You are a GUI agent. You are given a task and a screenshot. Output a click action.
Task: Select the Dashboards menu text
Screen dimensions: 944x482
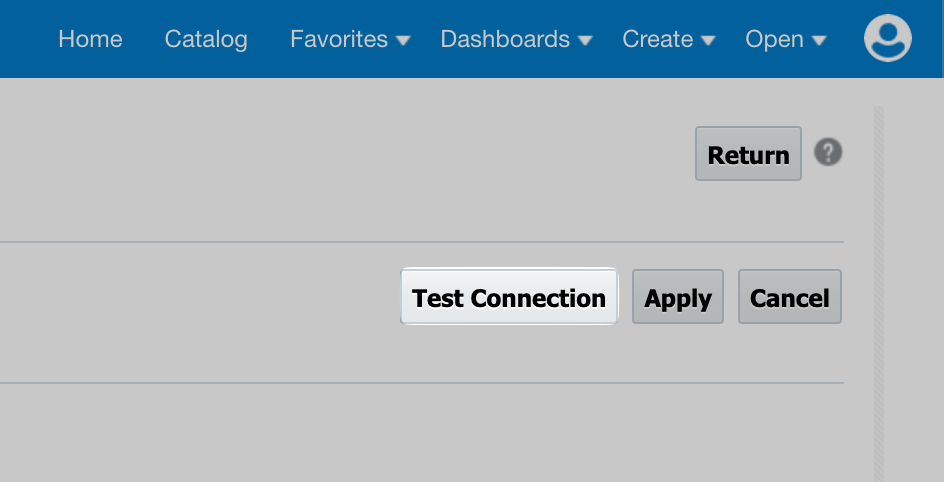click(x=505, y=39)
